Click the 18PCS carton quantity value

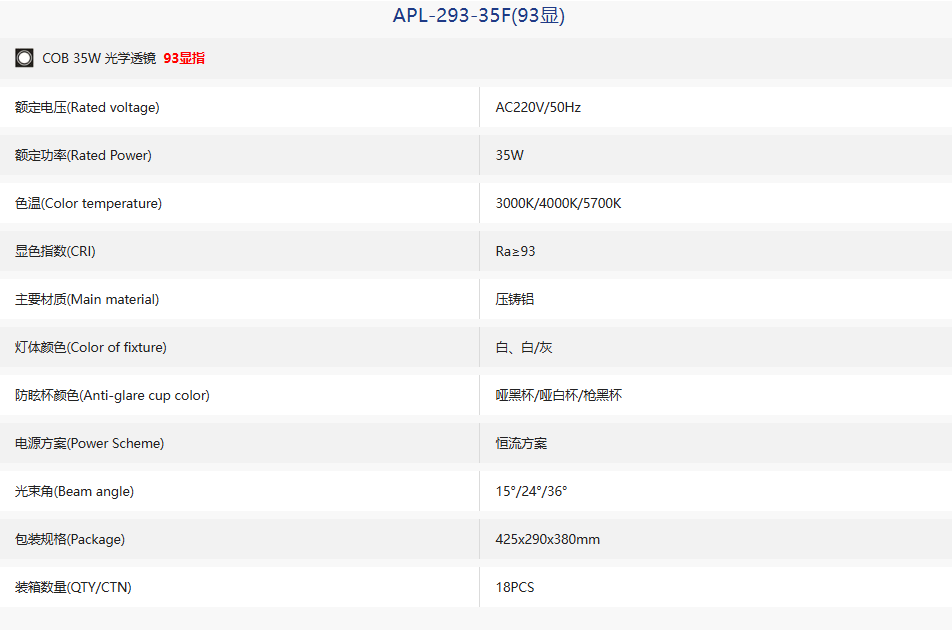tap(515, 587)
